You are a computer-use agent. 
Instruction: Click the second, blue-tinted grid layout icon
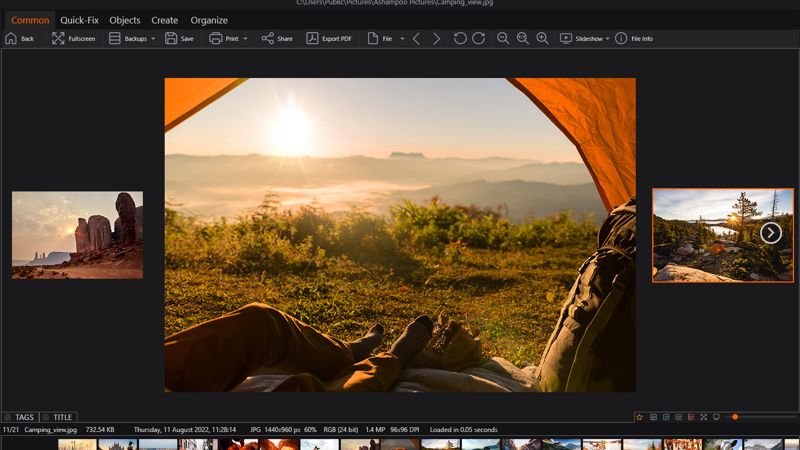point(666,417)
